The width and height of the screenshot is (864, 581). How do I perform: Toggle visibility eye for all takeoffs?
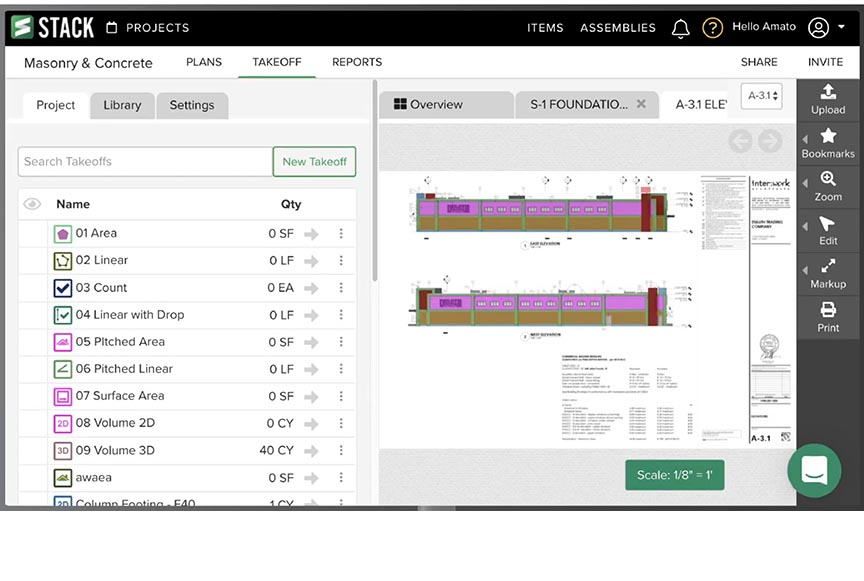[x=32, y=204]
